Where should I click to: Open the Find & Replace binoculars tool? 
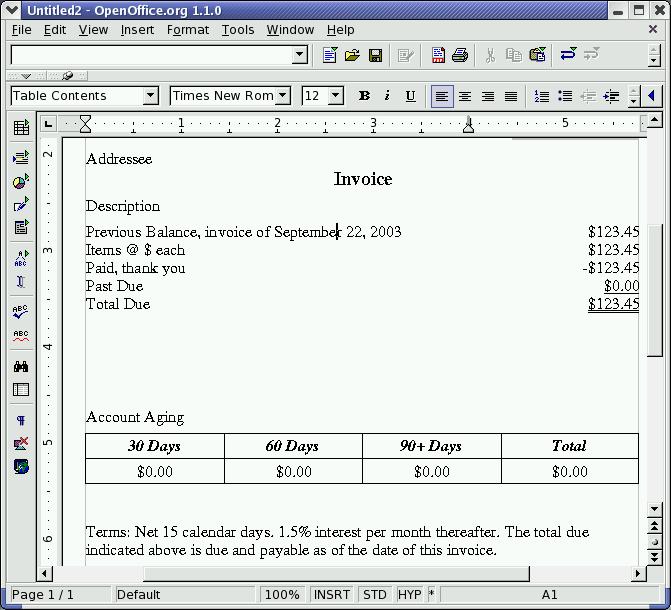click(x=21, y=367)
